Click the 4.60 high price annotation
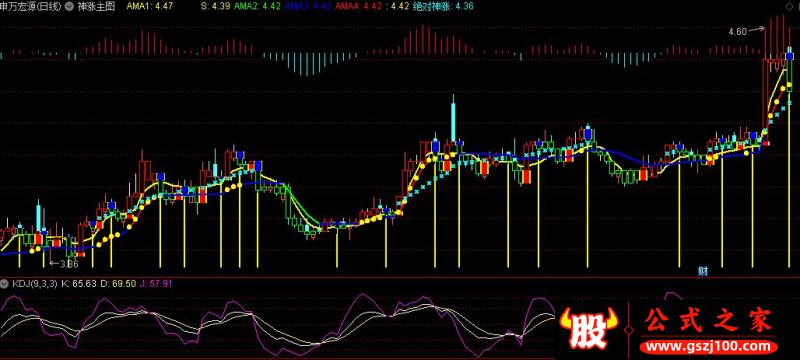The height and width of the screenshot is (360, 800). (738, 31)
